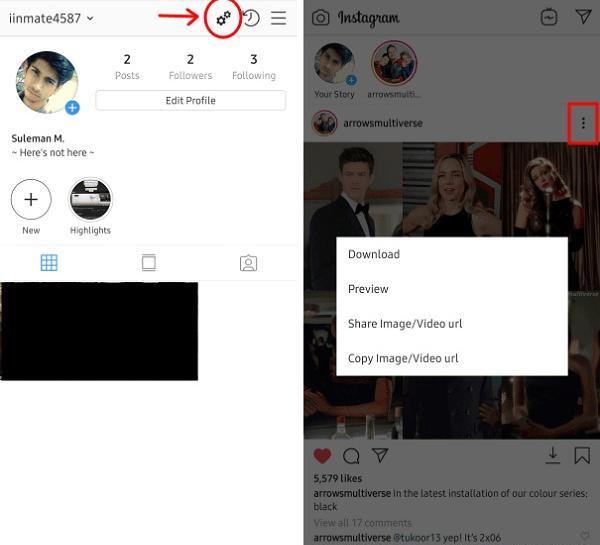The width and height of the screenshot is (600, 545).
Task: Open Your Story avatar
Action: pyautogui.click(x=334, y=63)
